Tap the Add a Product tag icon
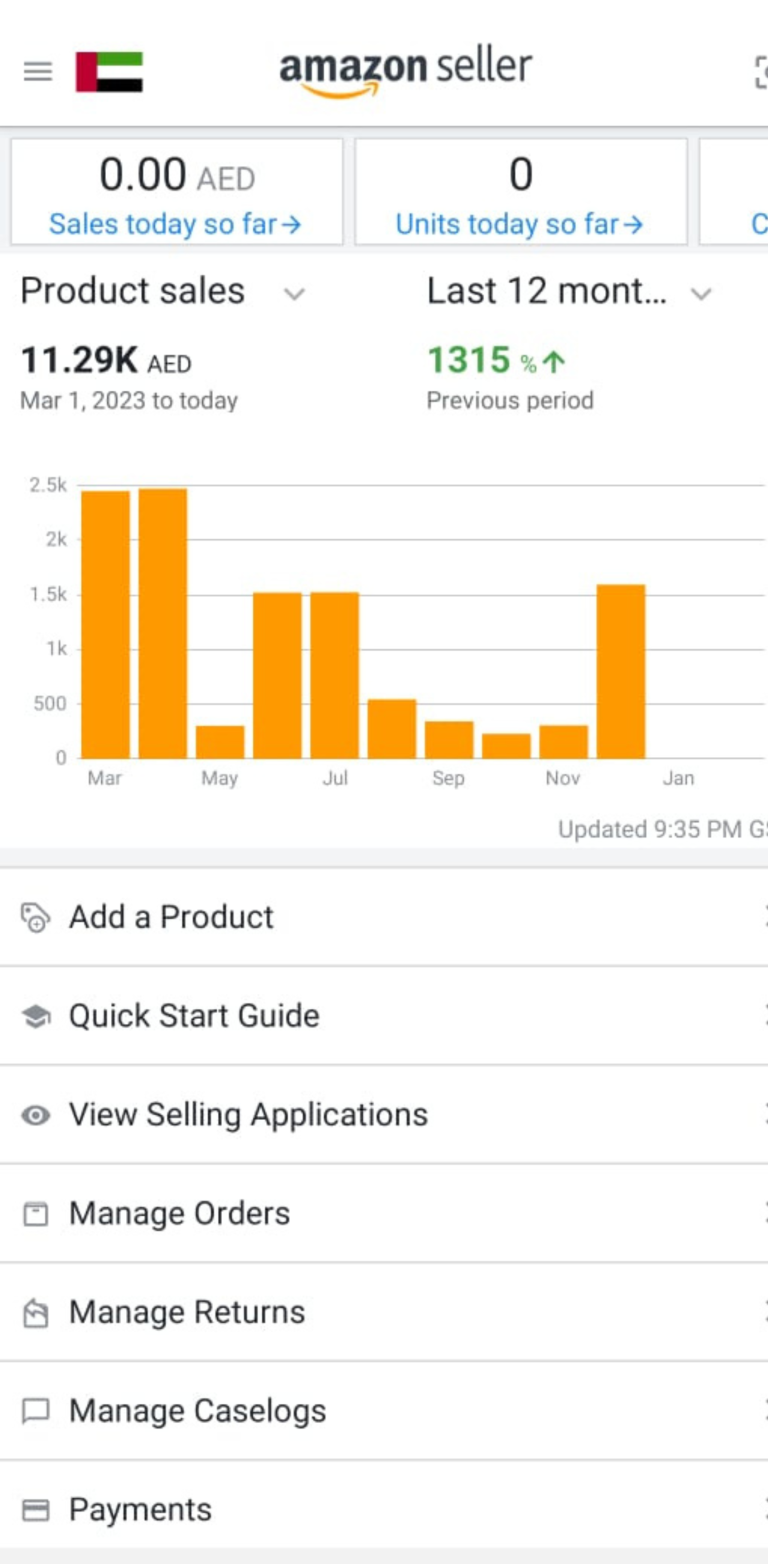Viewport: 768px width, 1564px height. pos(35,917)
